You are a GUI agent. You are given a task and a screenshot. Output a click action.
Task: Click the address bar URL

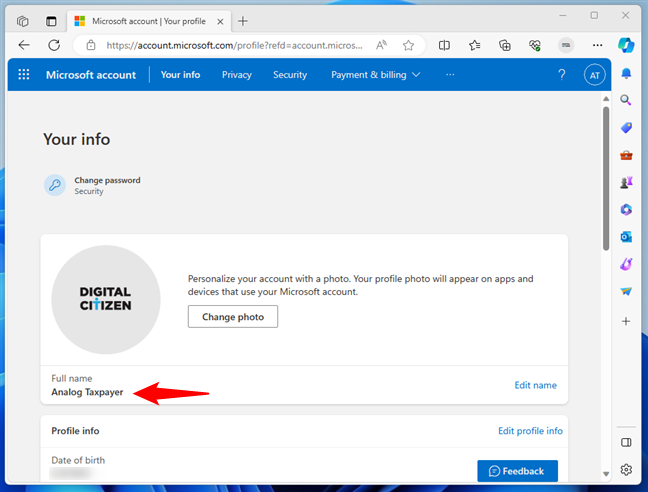[234, 45]
